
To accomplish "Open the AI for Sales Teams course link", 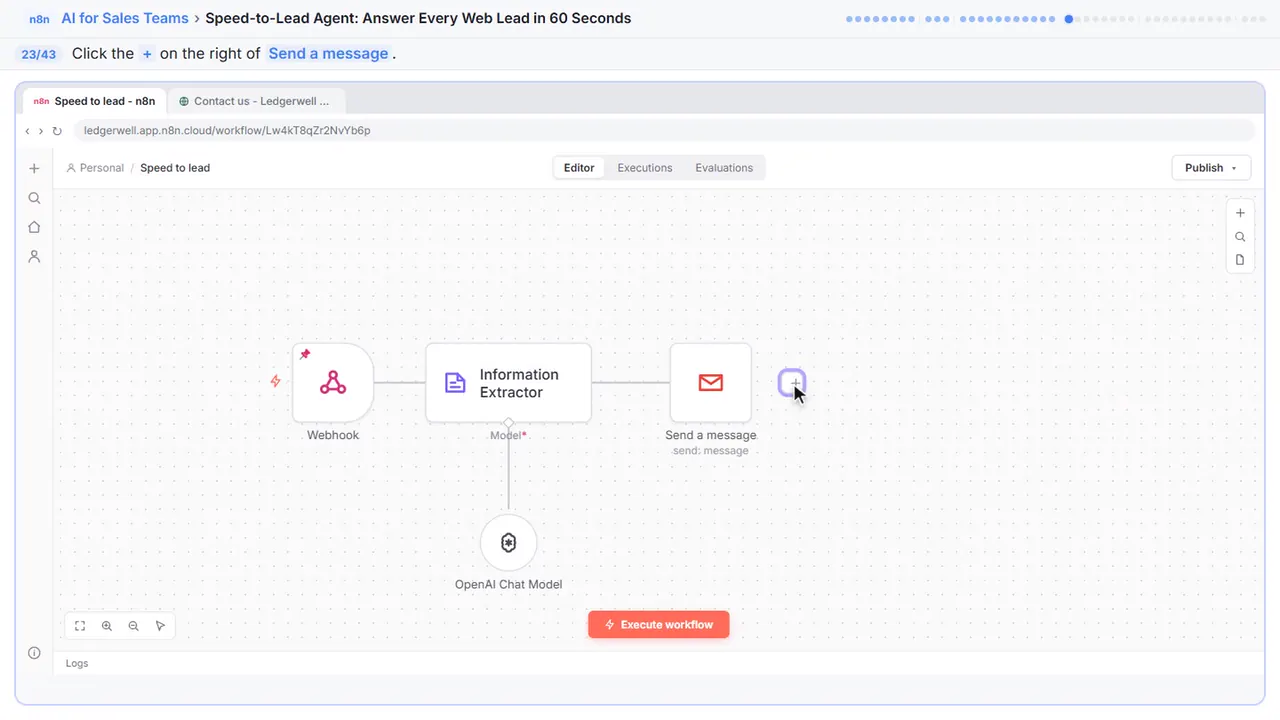I will click(x=125, y=18).
